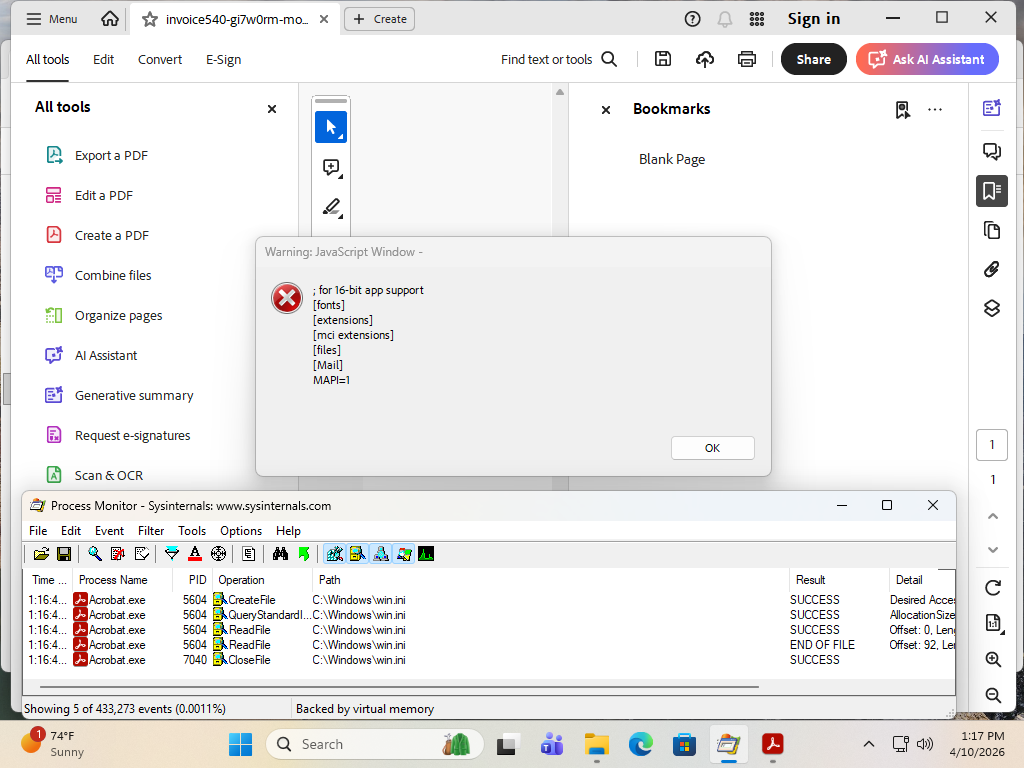Viewport: 1024px width, 768px height.
Task: Open the Convert tab in Acrobat
Action: pos(160,59)
